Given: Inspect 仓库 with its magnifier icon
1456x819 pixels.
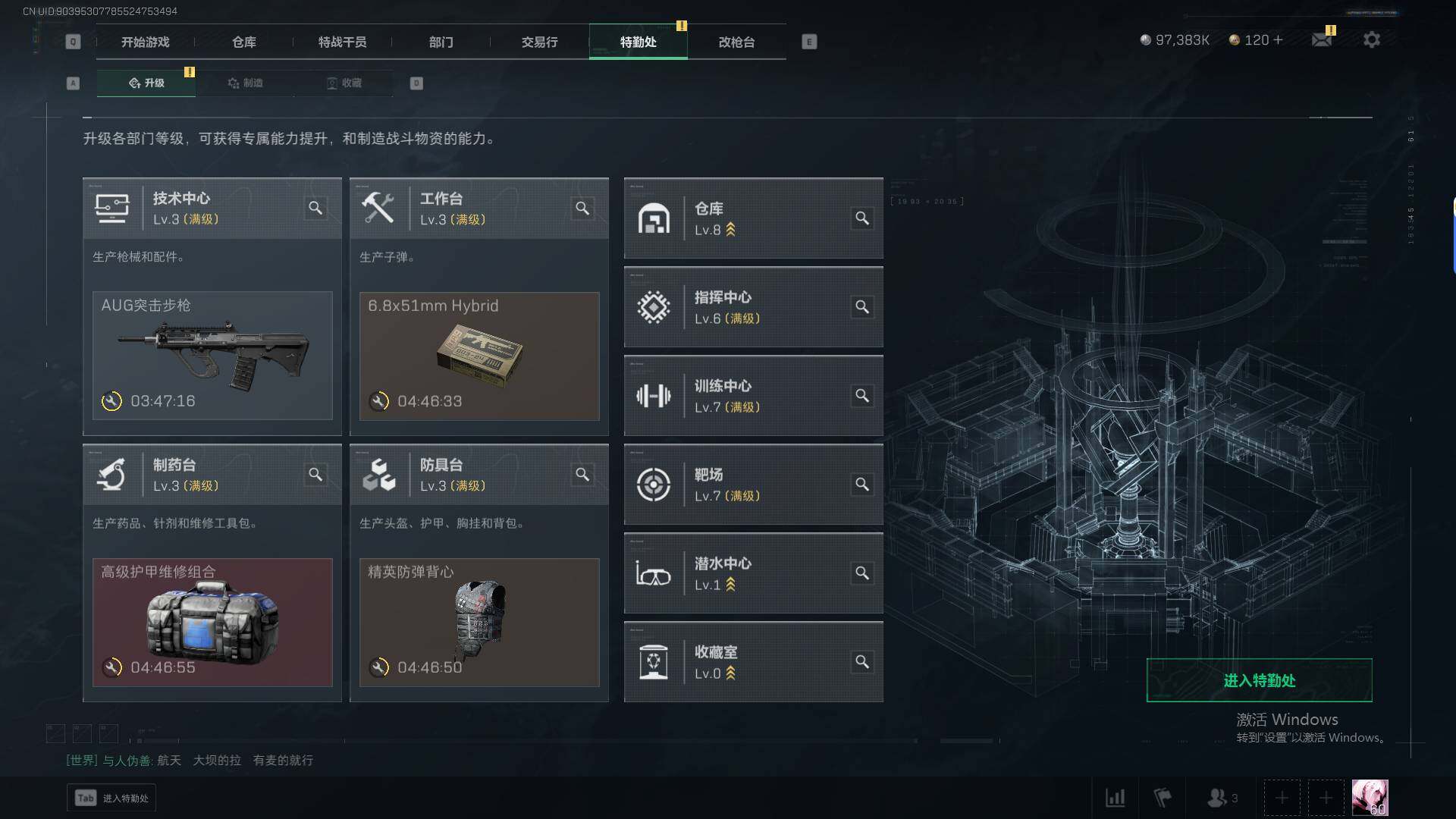Looking at the screenshot, I should 862,218.
